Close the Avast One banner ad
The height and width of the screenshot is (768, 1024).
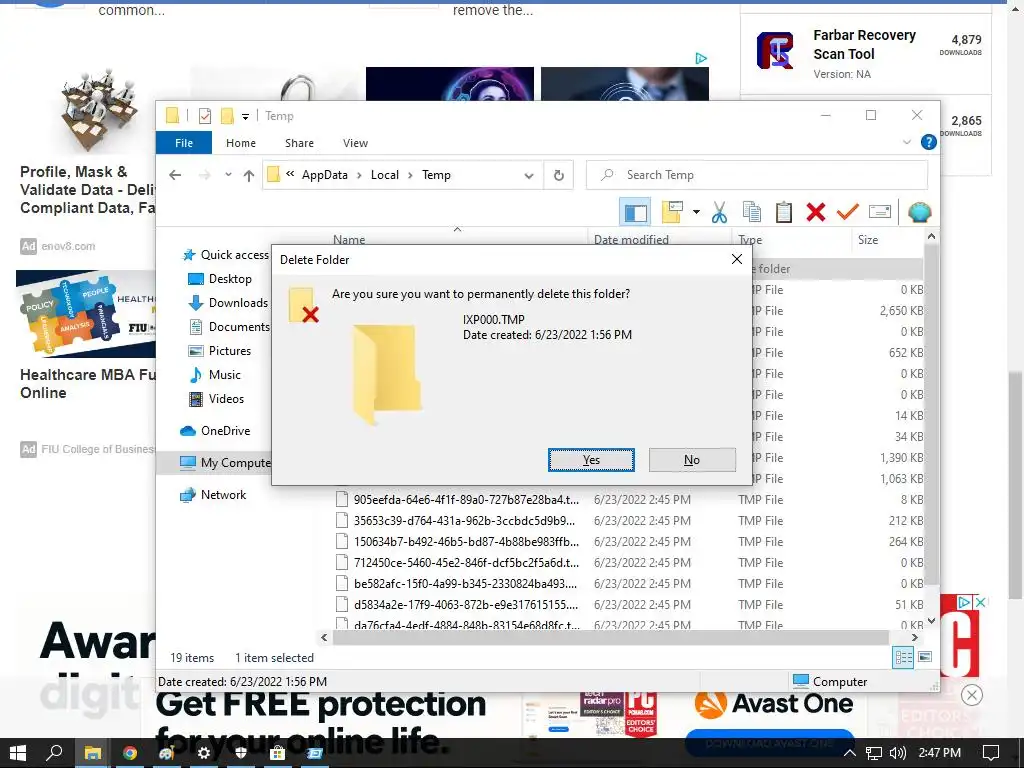click(972, 695)
